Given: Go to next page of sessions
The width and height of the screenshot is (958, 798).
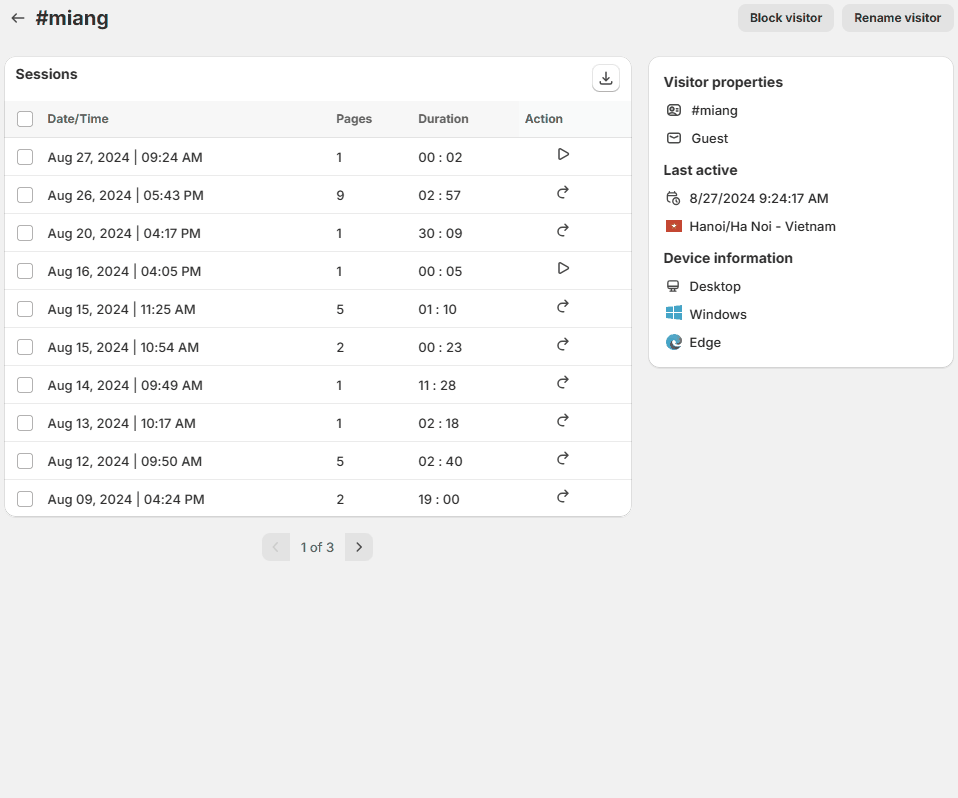Looking at the screenshot, I should [x=359, y=547].
